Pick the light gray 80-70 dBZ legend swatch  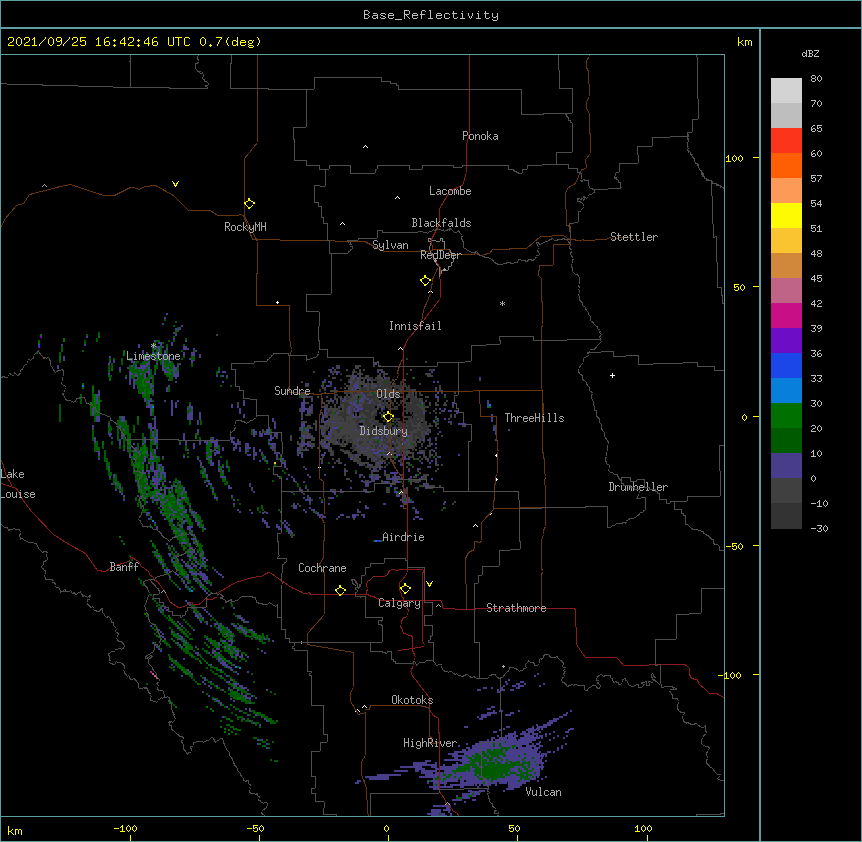(x=786, y=91)
